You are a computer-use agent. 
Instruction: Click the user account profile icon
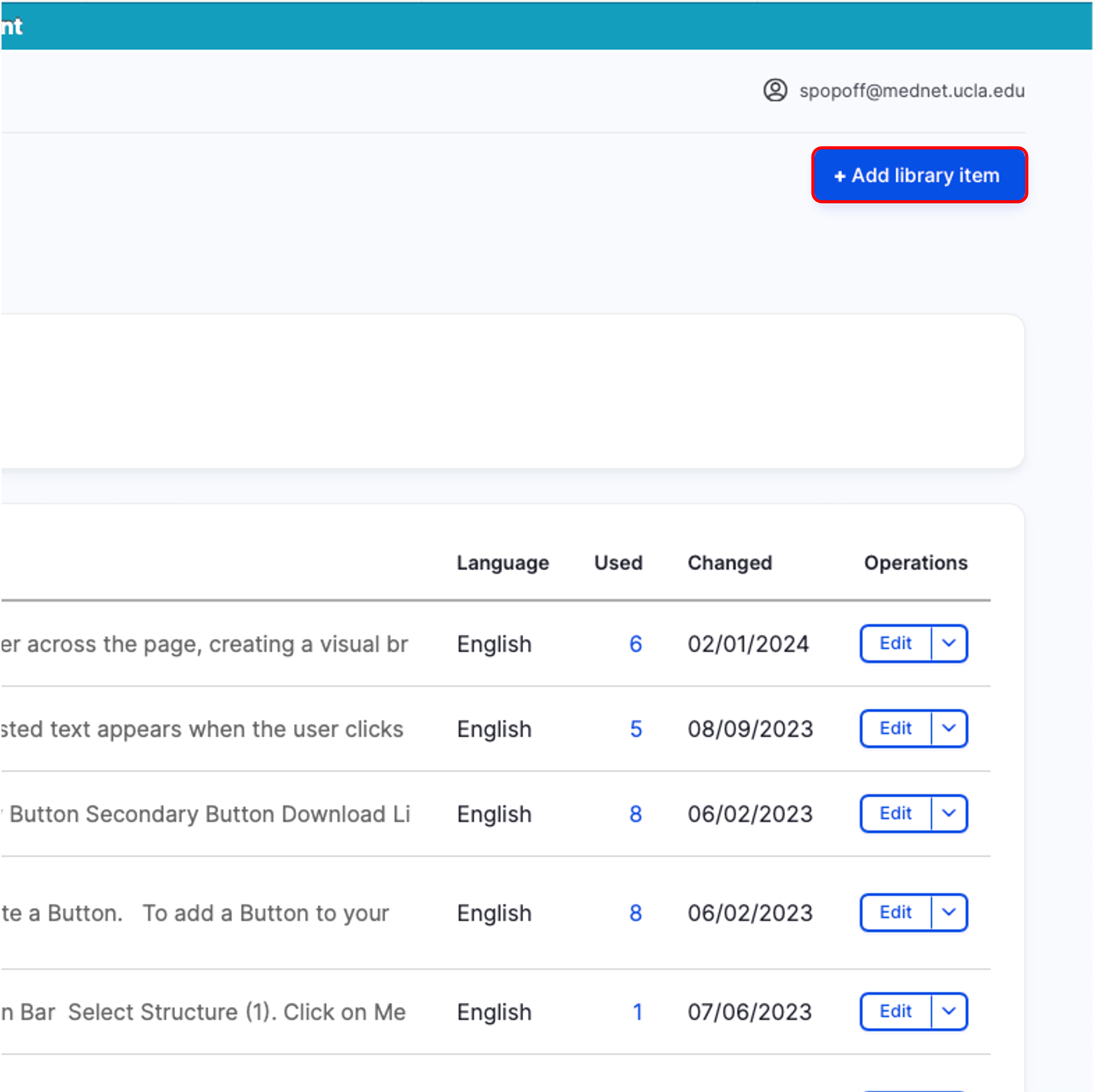(x=774, y=90)
